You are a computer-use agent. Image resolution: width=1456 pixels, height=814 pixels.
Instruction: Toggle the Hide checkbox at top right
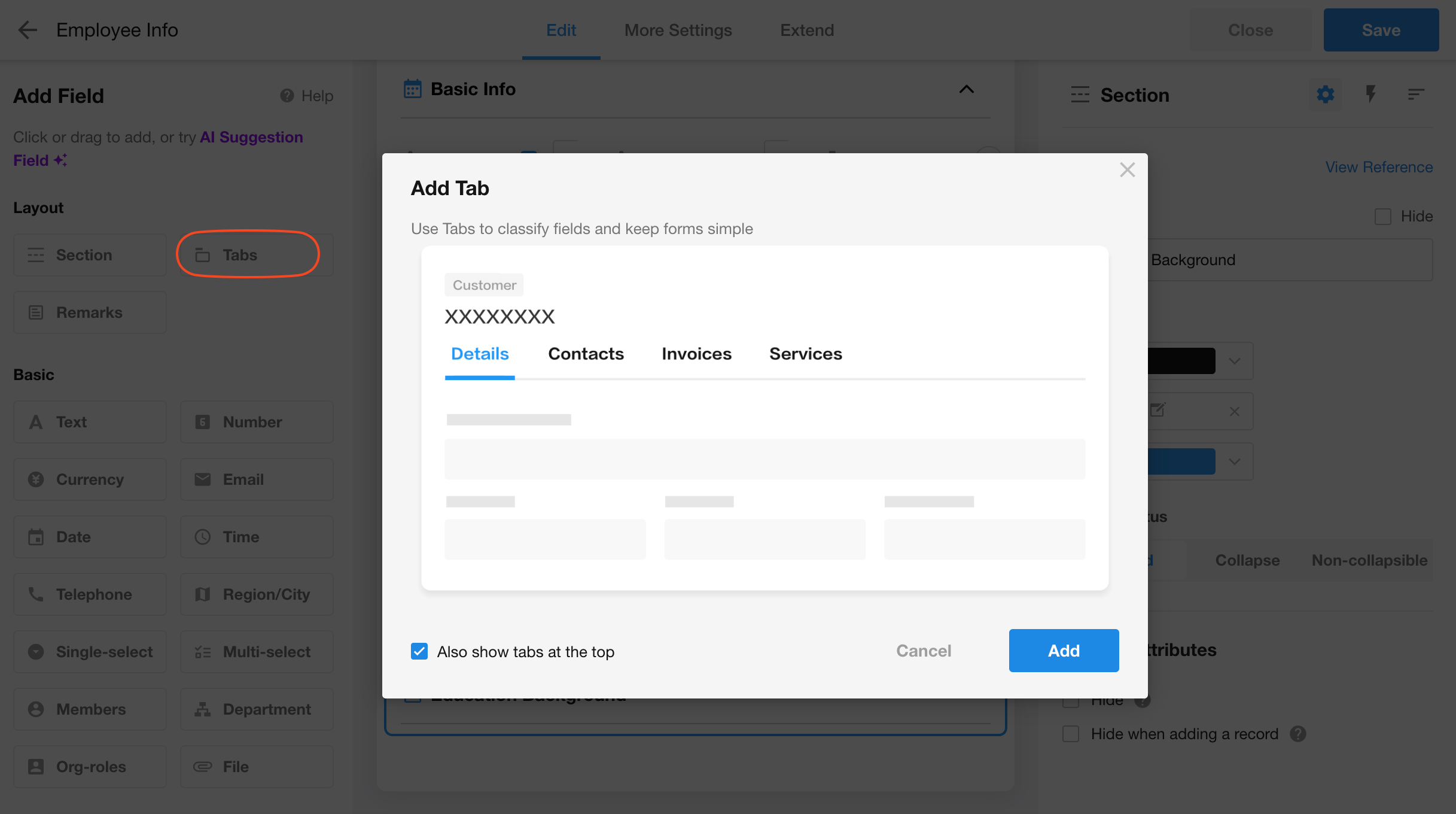pos(1382,216)
